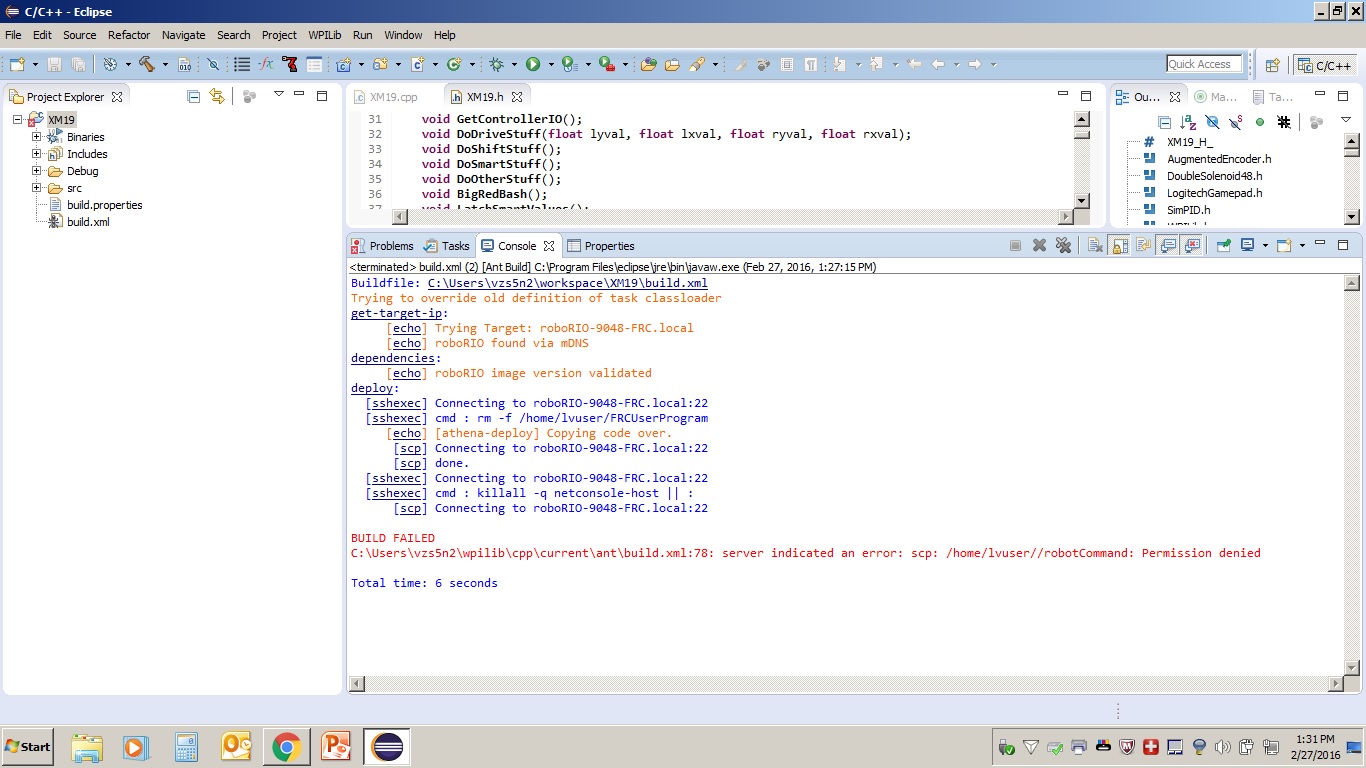Click the Open Perspective icon
The height and width of the screenshot is (768, 1366).
pos(1272,65)
